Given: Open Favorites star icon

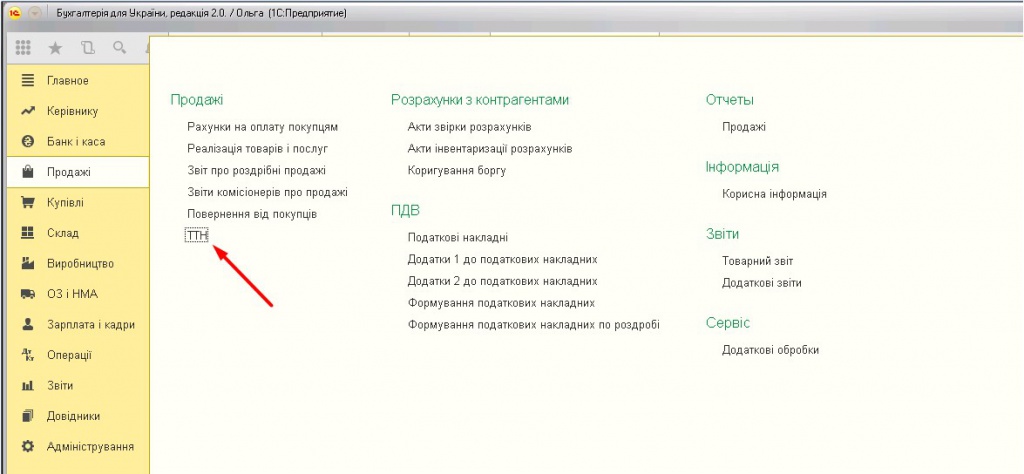Looking at the screenshot, I should click(56, 48).
